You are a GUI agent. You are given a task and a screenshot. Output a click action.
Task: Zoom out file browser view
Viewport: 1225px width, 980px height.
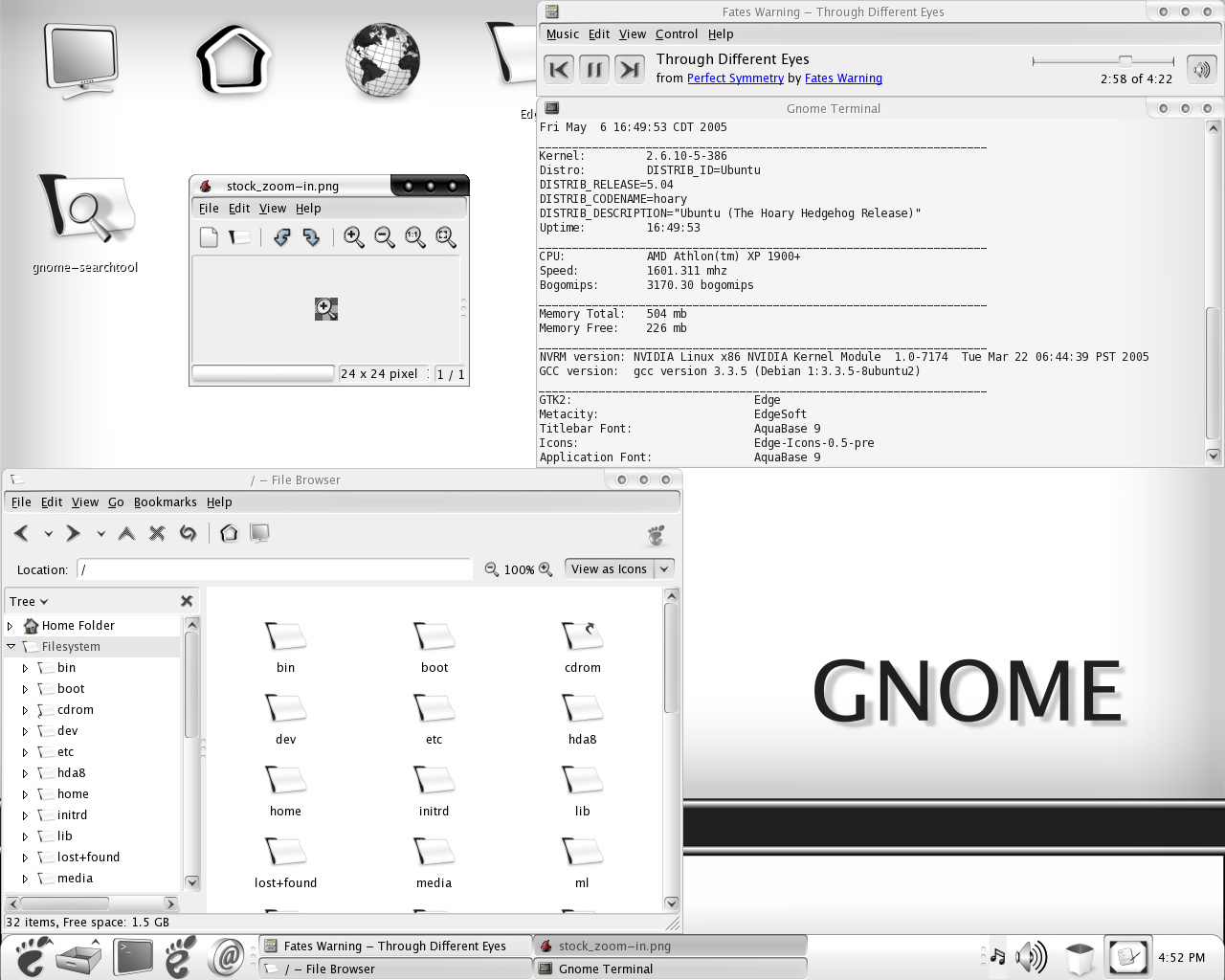pos(491,569)
